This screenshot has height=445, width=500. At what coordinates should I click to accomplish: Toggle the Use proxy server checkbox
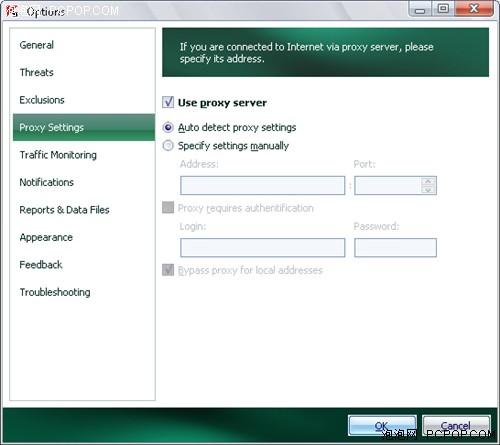coord(168,102)
